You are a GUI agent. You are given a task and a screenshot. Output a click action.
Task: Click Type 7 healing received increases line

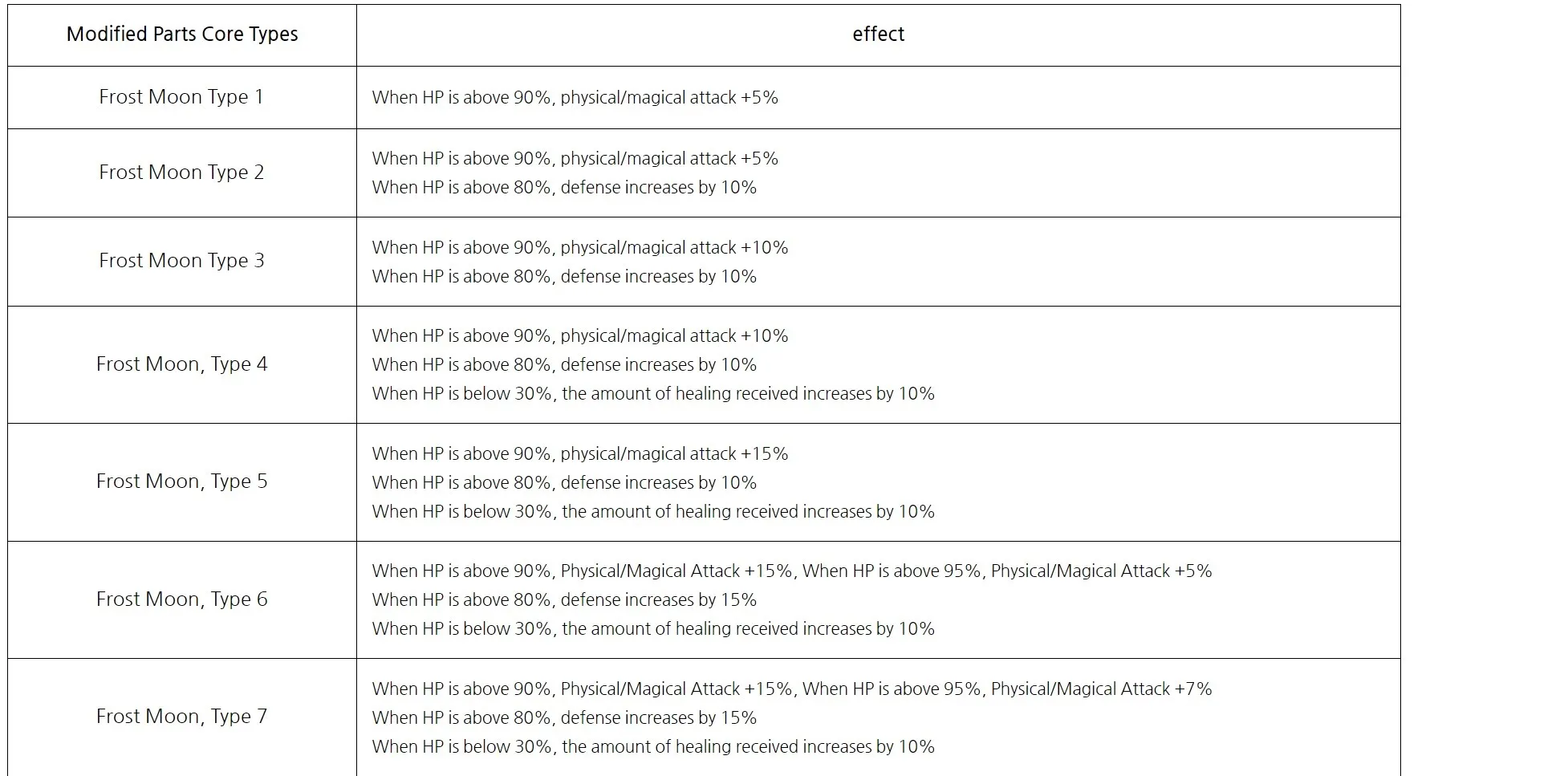pyautogui.click(x=653, y=747)
